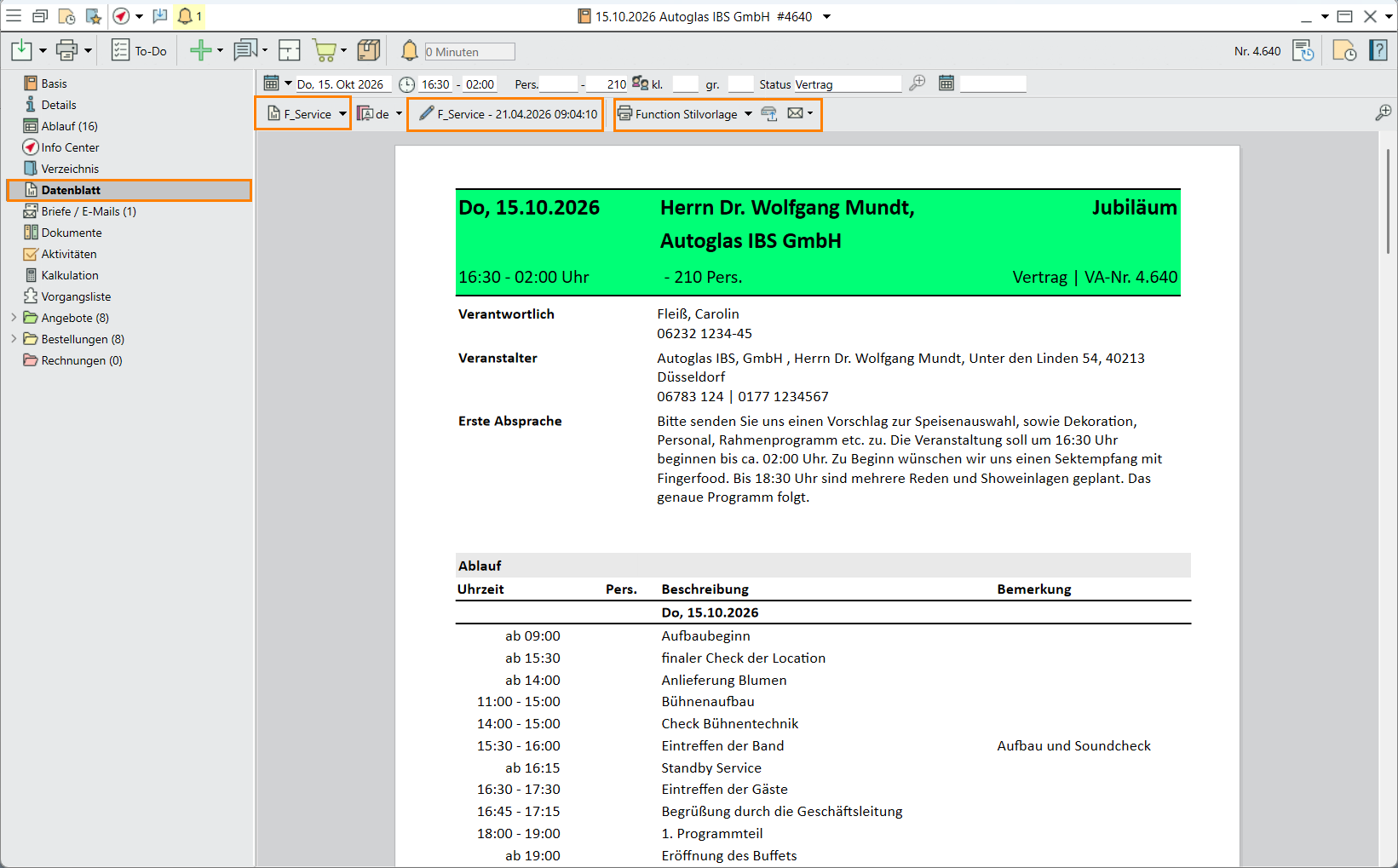This screenshot has height=868, width=1398.
Task: Click the speech bubble notes icon
Action: pos(245,50)
